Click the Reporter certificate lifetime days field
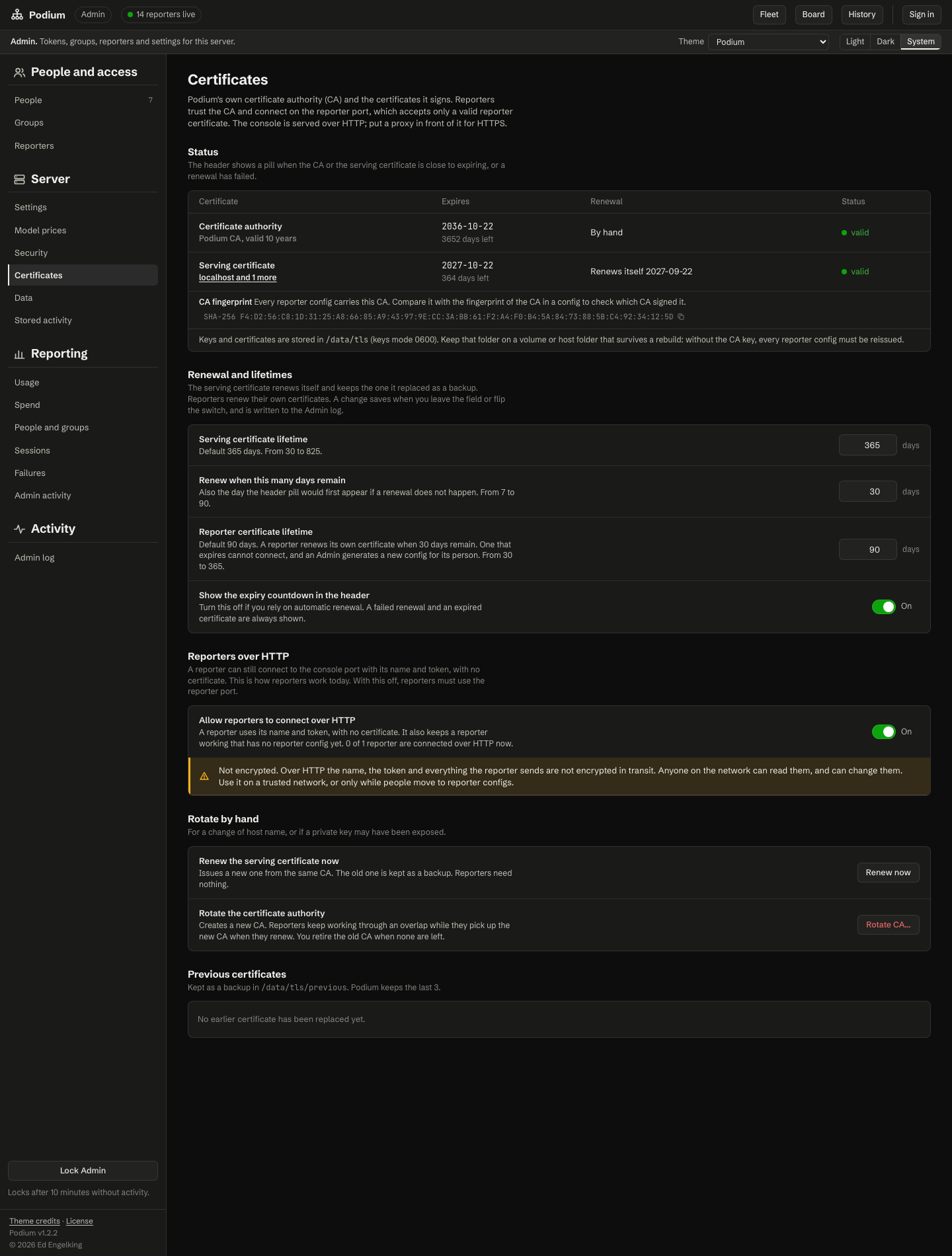952x1256 pixels. 868,549
